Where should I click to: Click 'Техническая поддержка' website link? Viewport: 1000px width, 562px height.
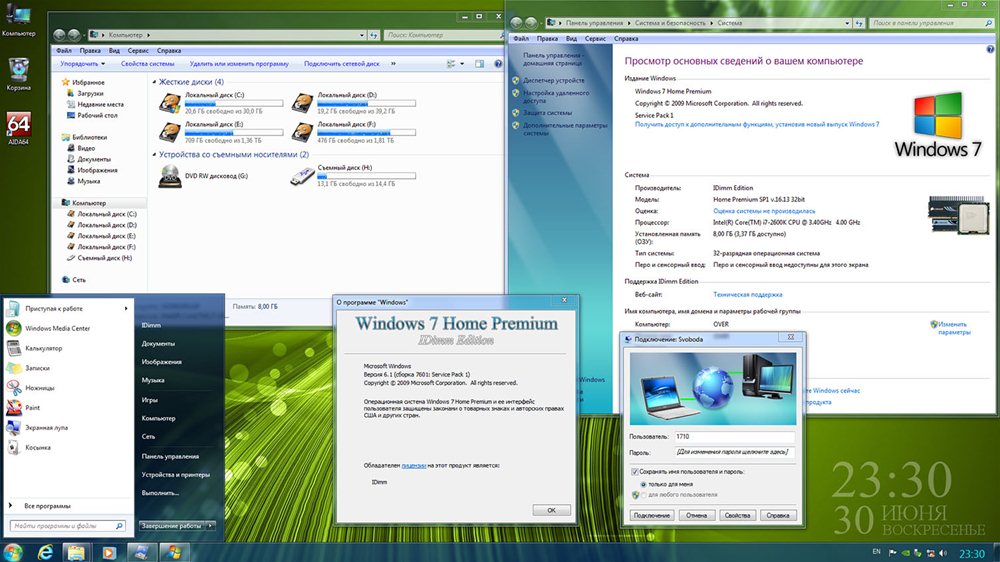(747, 295)
